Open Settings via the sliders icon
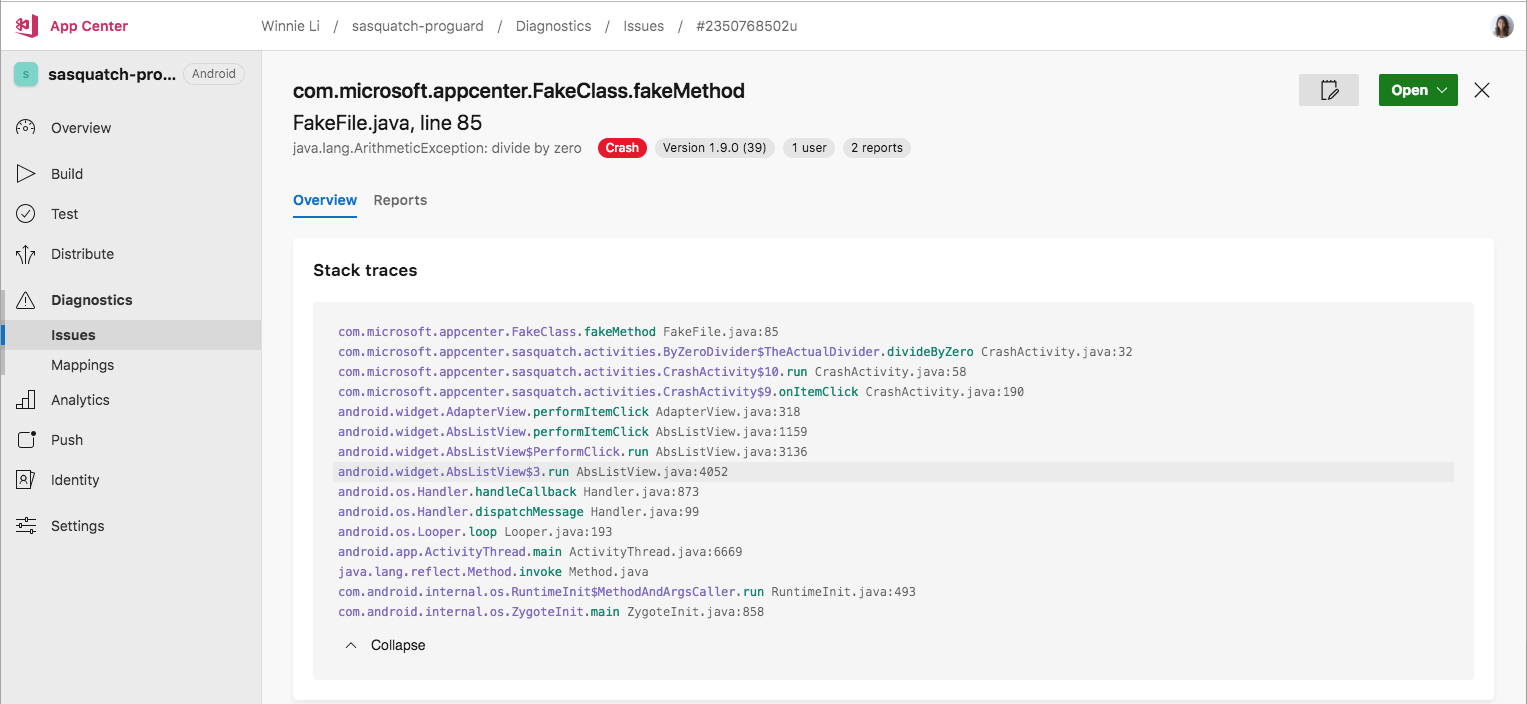1527x704 pixels. 25,525
